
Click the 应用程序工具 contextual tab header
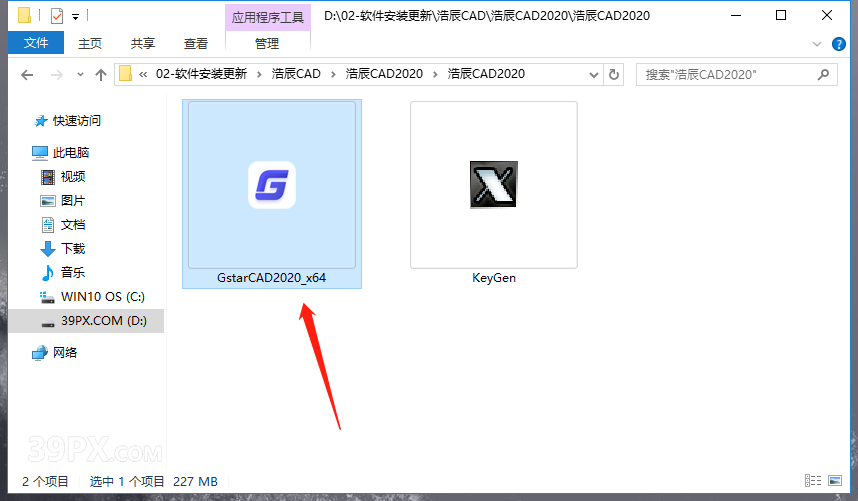pos(268,18)
